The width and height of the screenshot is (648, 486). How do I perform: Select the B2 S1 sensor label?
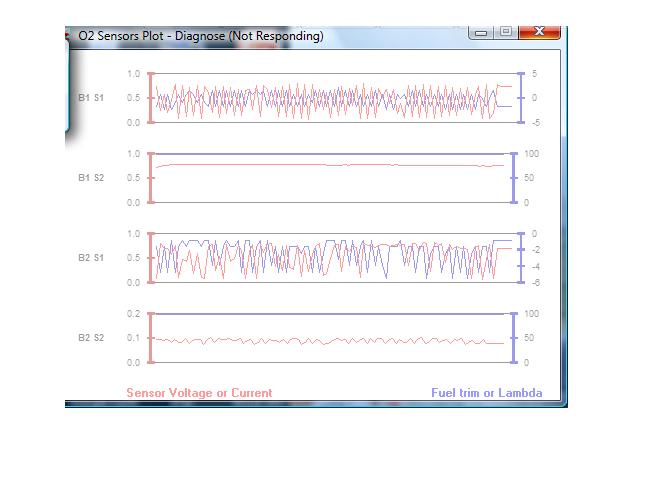(x=91, y=258)
